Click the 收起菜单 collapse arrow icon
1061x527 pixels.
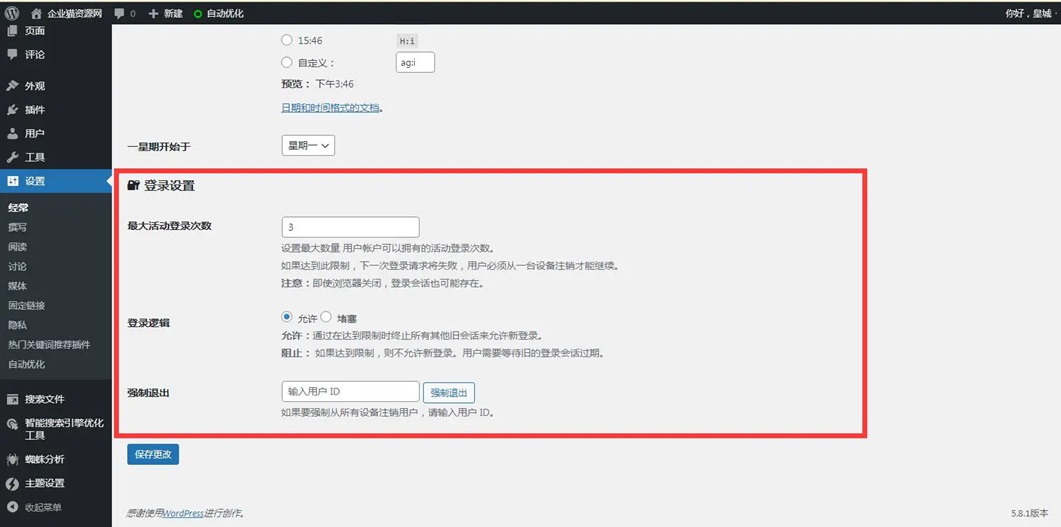point(12,507)
